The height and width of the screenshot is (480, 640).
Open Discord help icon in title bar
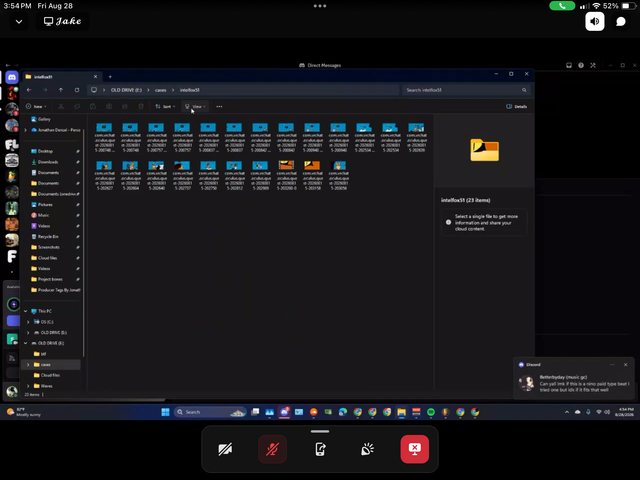pos(581,65)
